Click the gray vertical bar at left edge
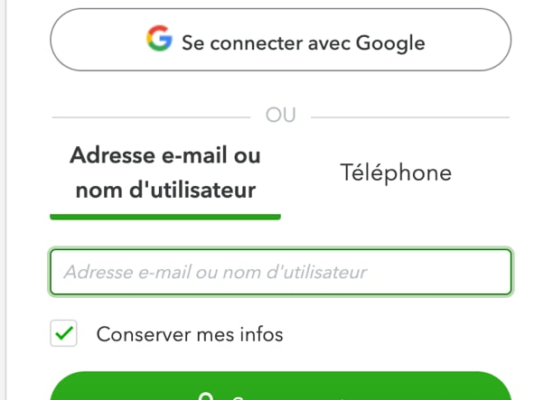The image size is (553, 400). click(3, 200)
